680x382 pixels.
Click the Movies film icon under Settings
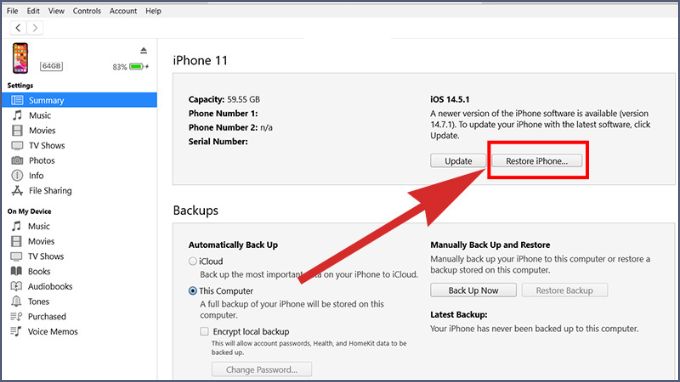17,131
